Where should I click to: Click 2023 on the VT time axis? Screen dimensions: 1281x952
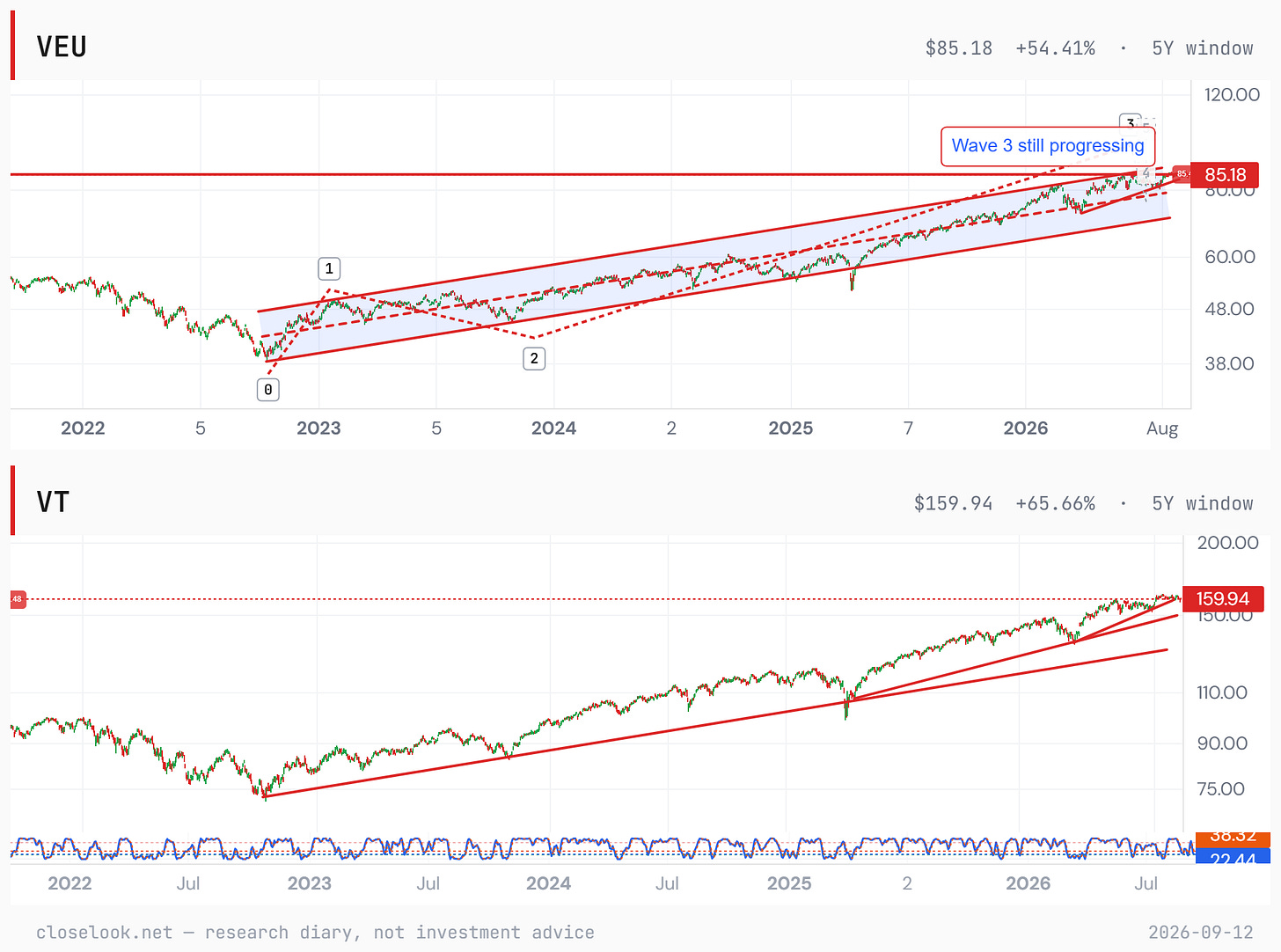310,883
